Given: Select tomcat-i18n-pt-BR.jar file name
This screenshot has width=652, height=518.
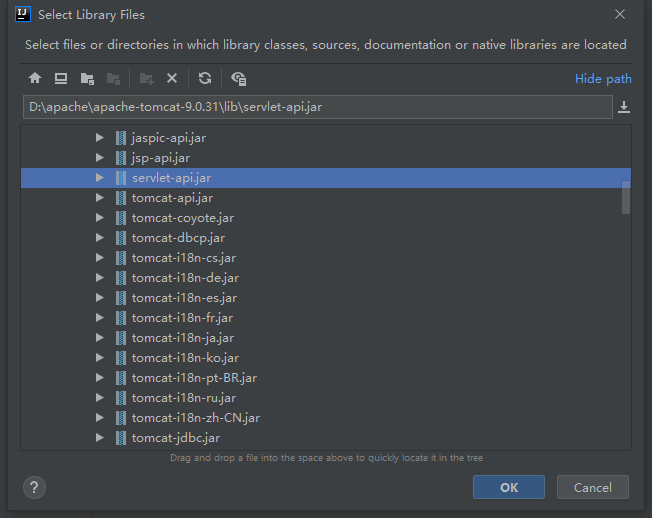Looking at the screenshot, I should point(194,377).
